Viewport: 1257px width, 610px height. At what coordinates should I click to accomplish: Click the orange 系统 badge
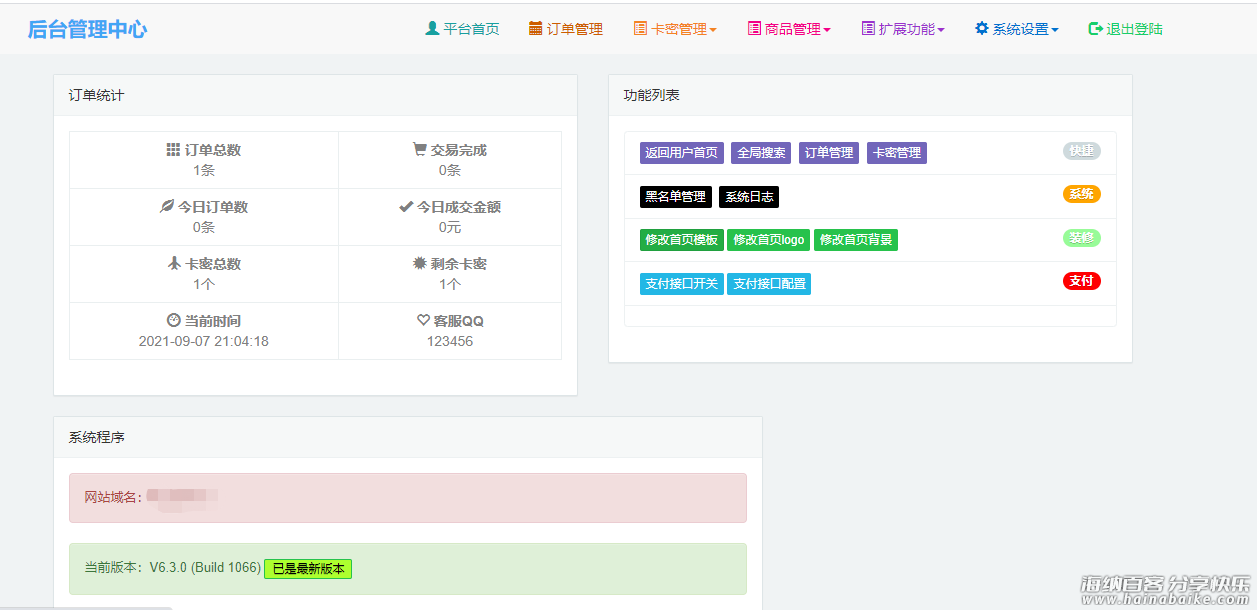click(x=1082, y=194)
